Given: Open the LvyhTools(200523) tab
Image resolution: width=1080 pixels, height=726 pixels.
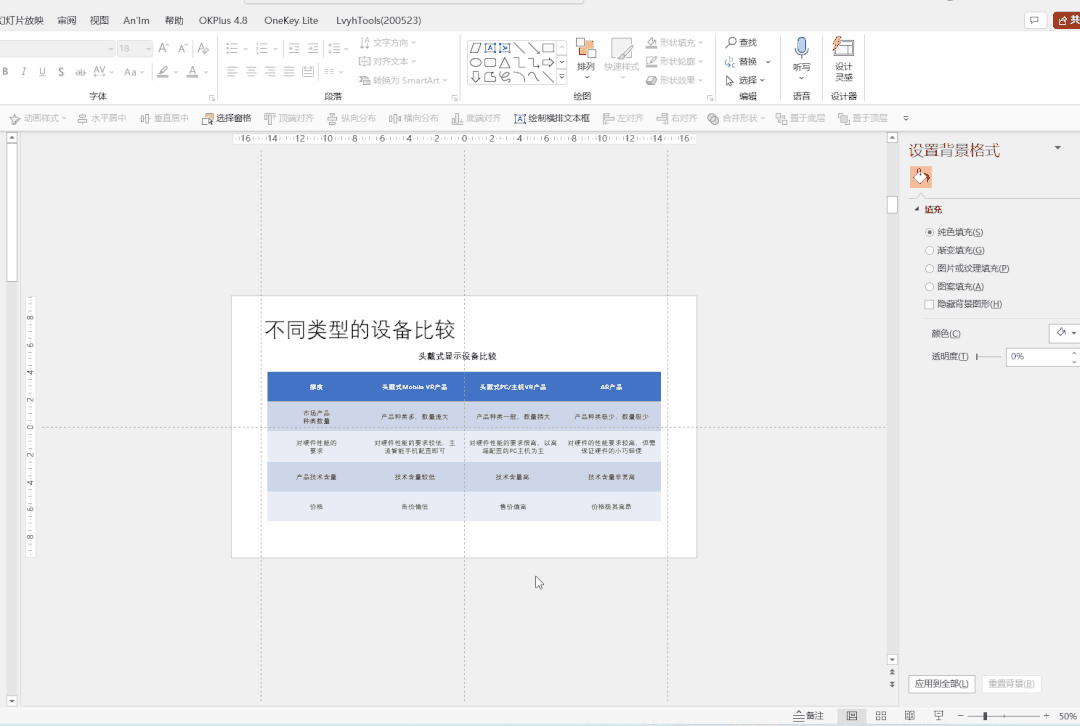Looking at the screenshot, I should pyautogui.click(x=379, y=21).
